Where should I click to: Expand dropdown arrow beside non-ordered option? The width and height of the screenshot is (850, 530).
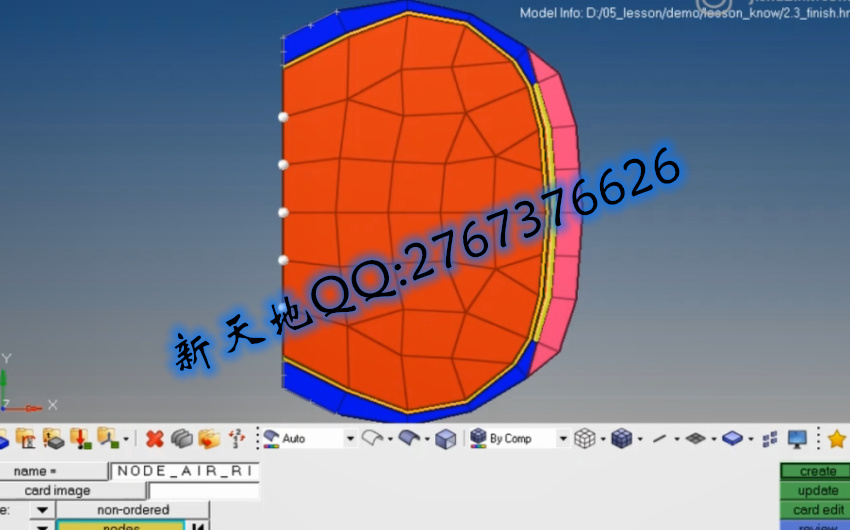coord(42,510)
